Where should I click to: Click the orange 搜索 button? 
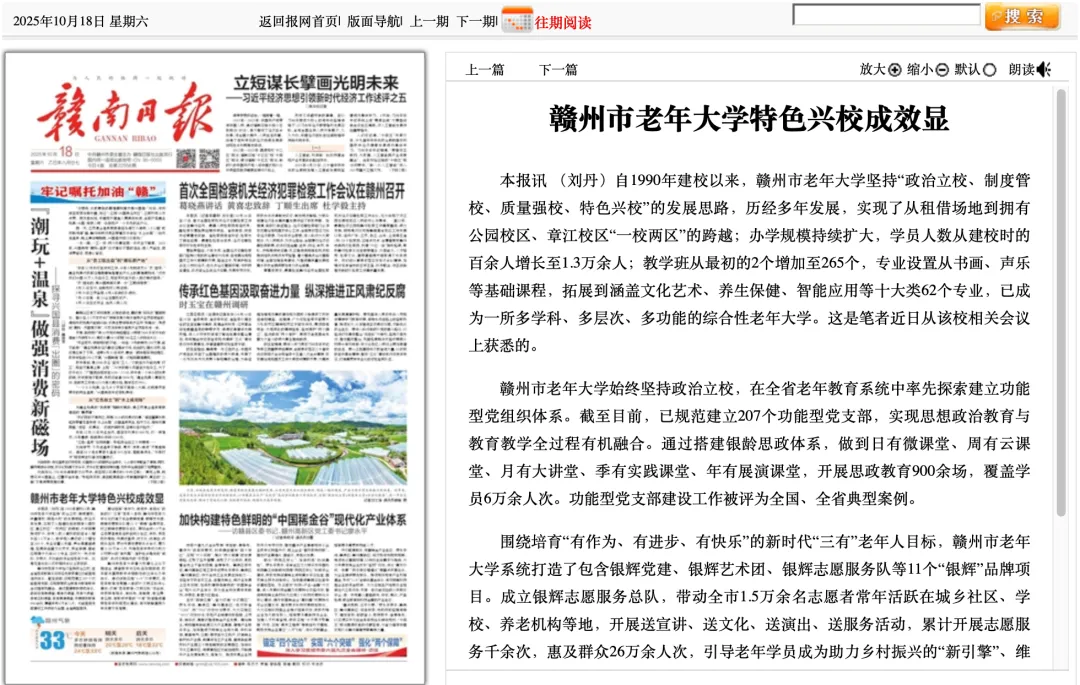pos(1022,17)
